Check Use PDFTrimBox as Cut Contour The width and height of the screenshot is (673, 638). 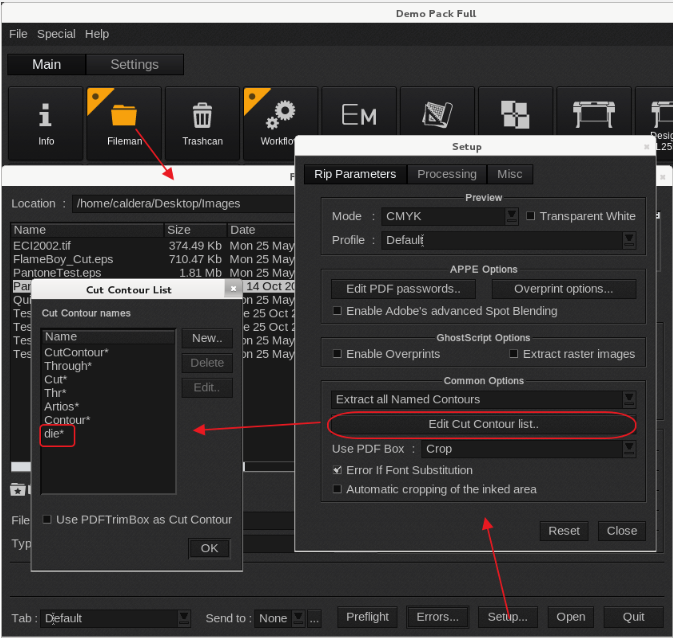[47, 519]
